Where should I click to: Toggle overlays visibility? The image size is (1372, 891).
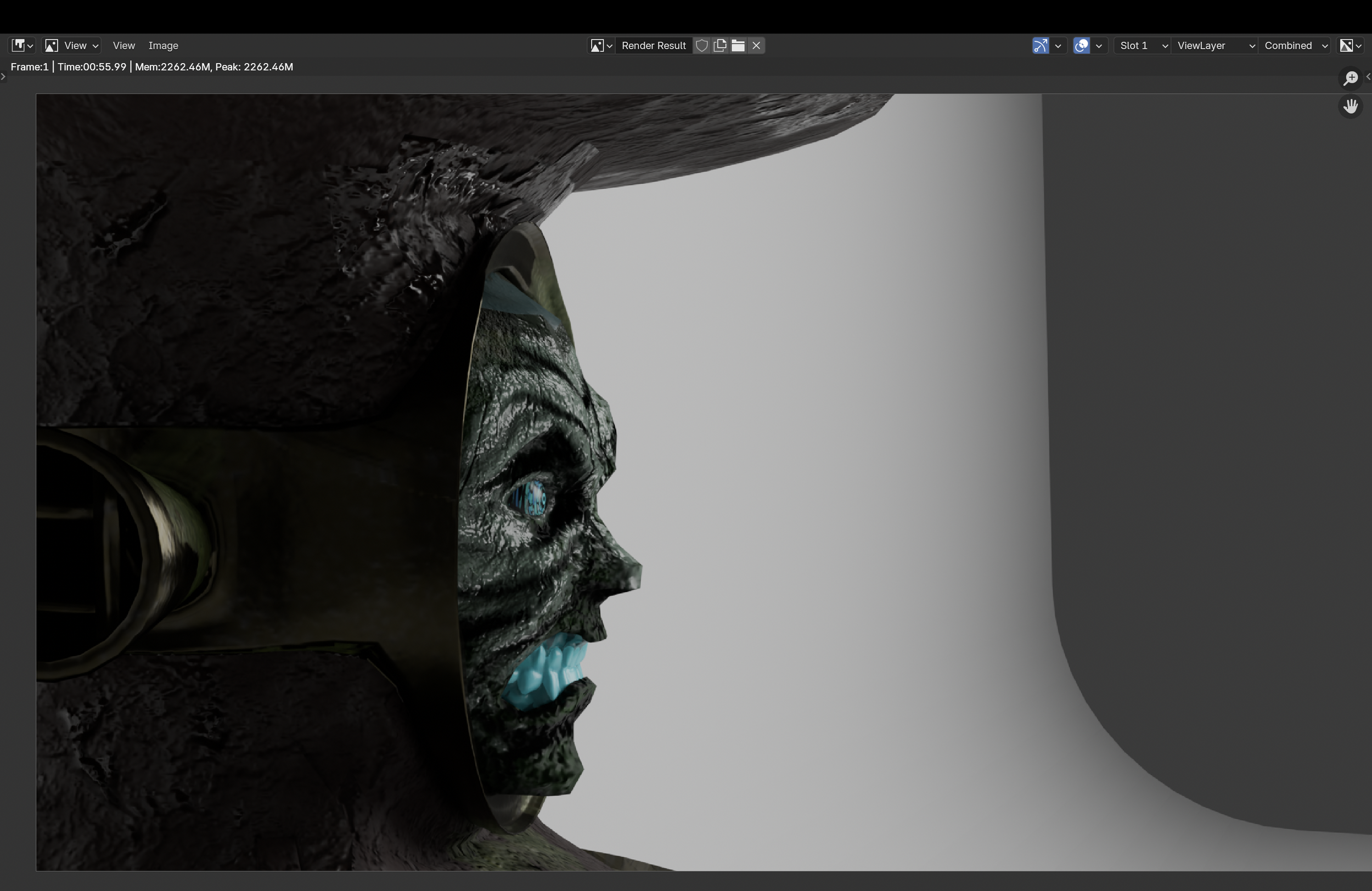click(x=1082, y=46)
